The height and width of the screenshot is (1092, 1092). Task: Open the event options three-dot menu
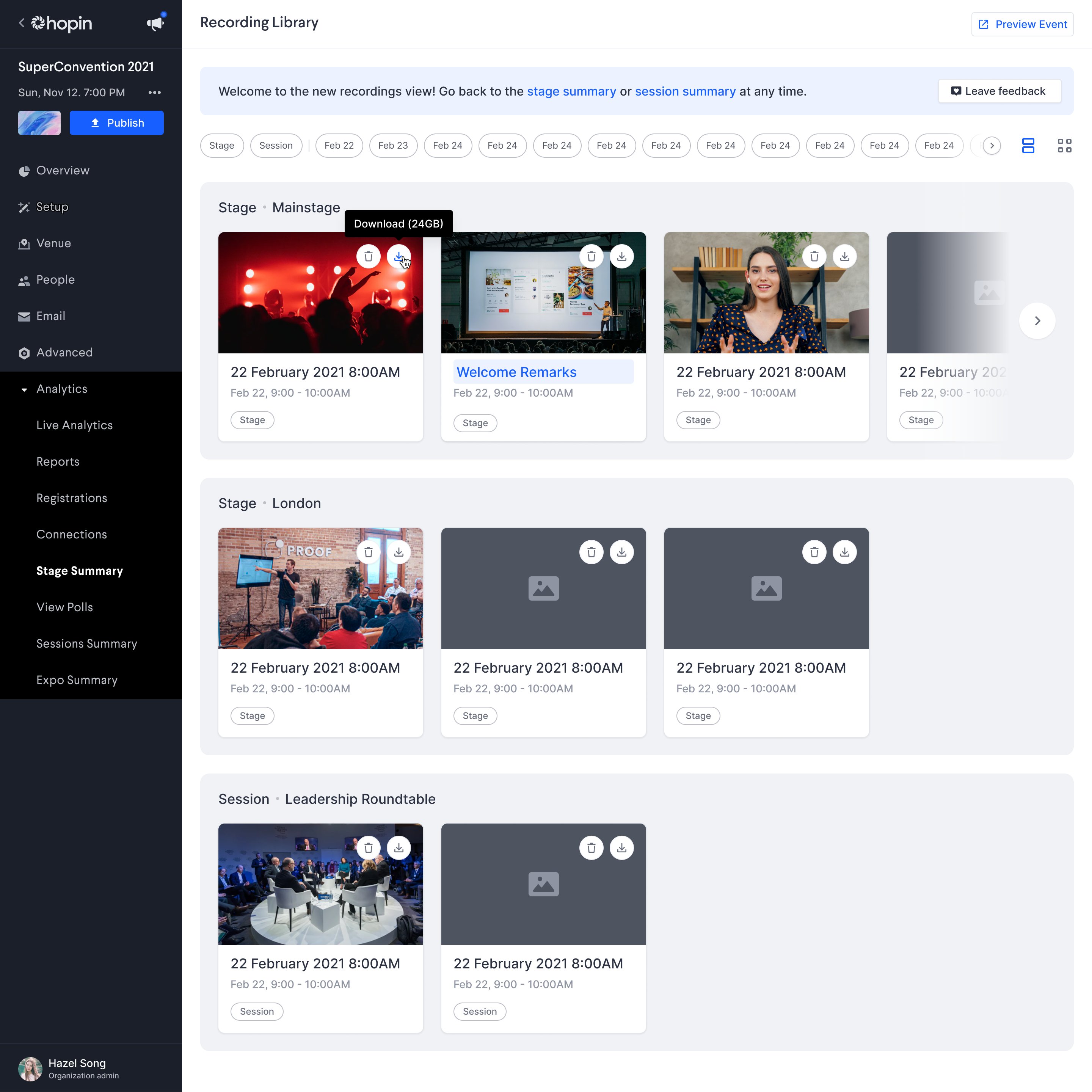coord(154,92)
